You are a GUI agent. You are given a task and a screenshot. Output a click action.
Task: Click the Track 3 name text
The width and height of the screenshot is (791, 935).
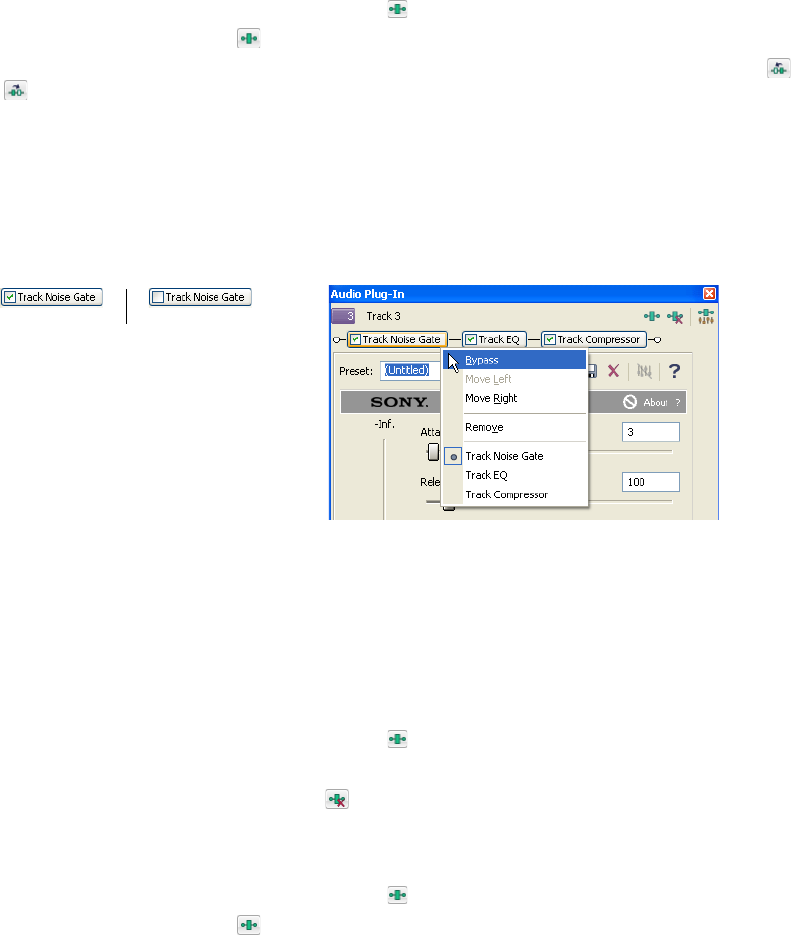pos(383,316)
